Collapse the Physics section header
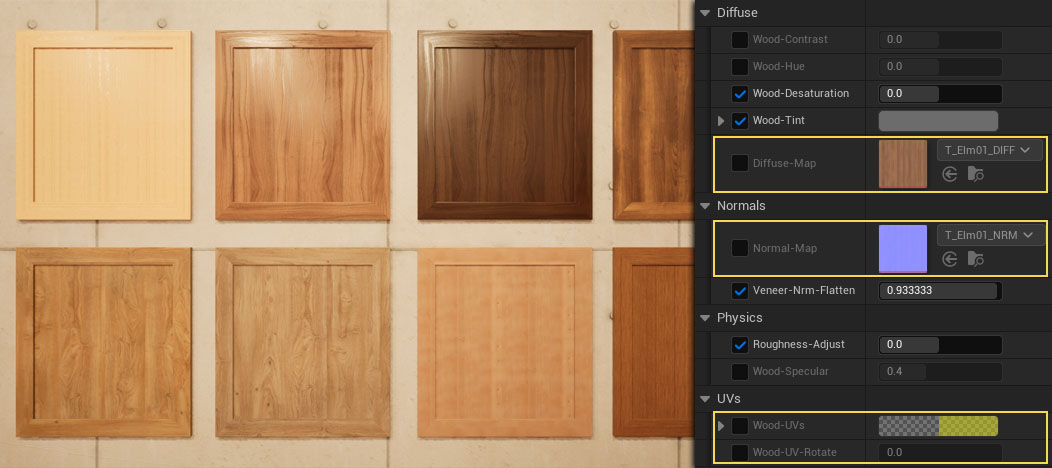Viewport: 1052px width, 468px height. [706, 318]
